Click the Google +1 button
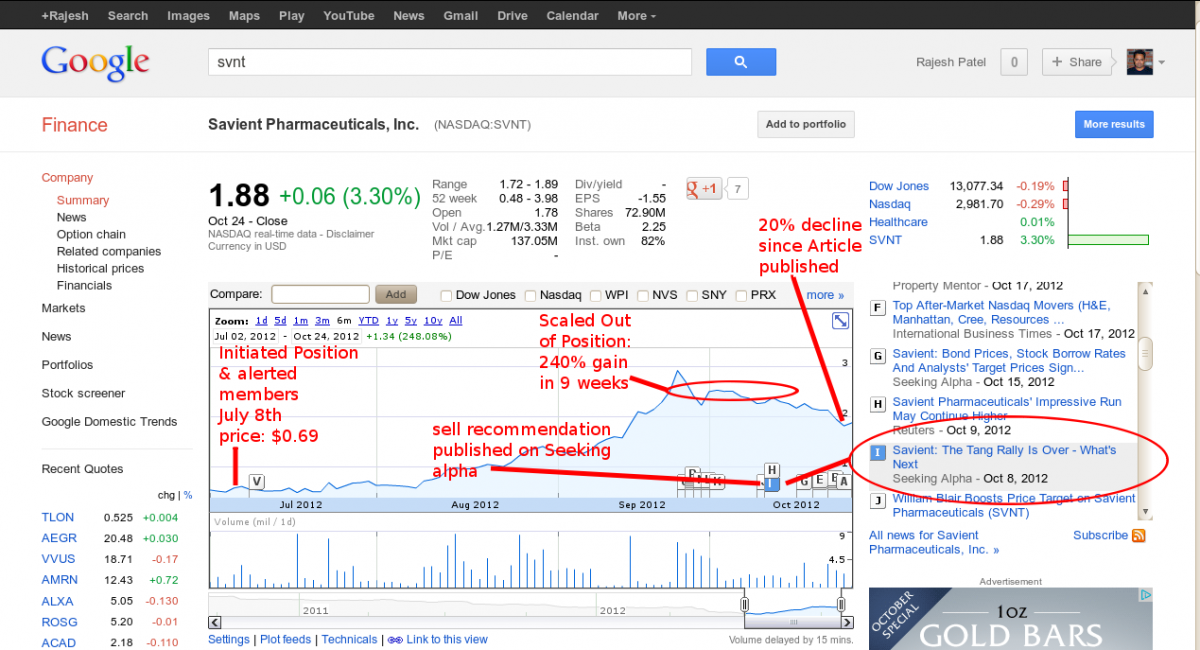This screenshot has height=650, width=1200. tap(704, 188)
